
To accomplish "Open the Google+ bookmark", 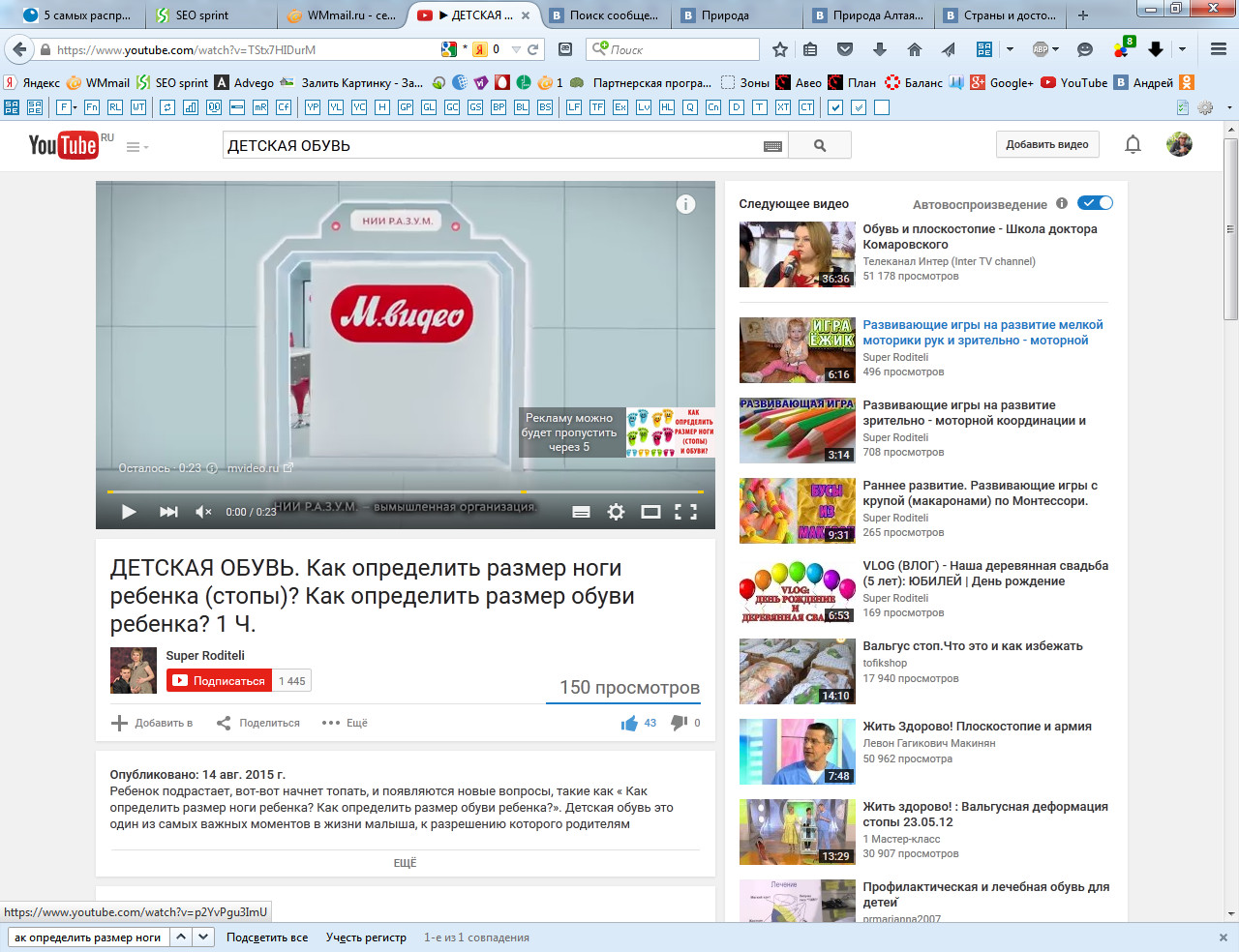I will point(1002,82).
